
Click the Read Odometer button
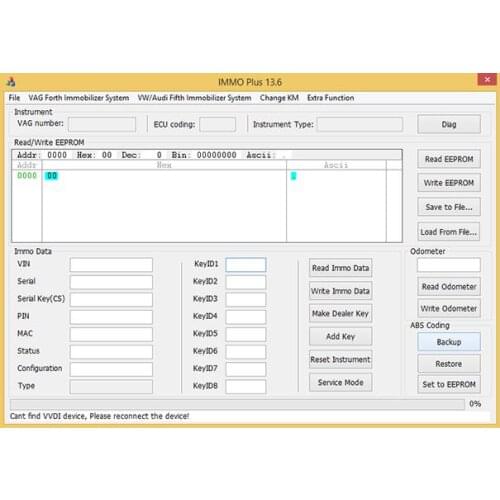pyautogui.click(x=449, y=286)
